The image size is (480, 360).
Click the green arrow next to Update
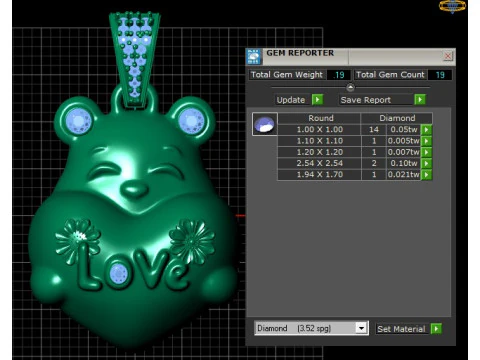click(x=317, y=100)
